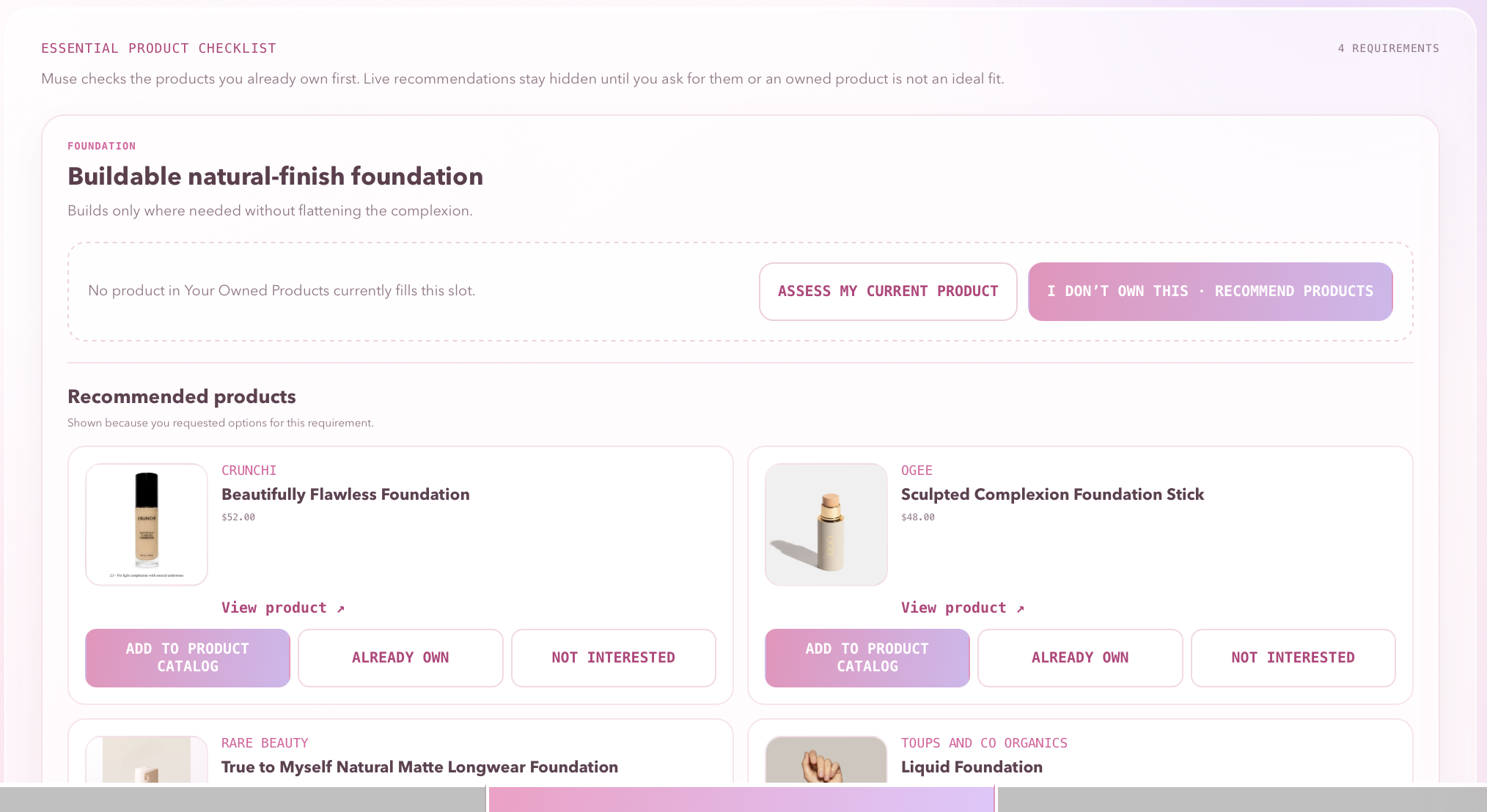Click the Crunchi foundation bottle image
Viewport: 1487px width, 812px height.
click(x=147, y=525)
